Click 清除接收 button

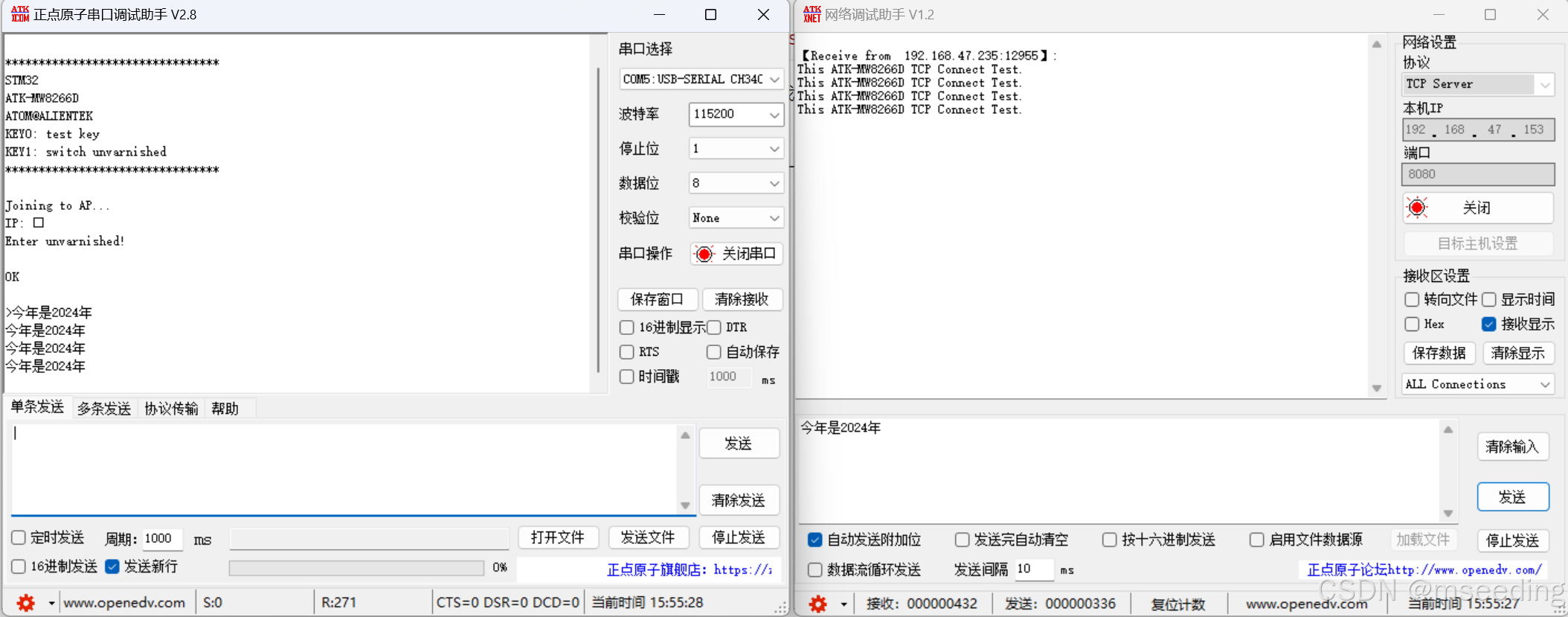tap(742, 299)
